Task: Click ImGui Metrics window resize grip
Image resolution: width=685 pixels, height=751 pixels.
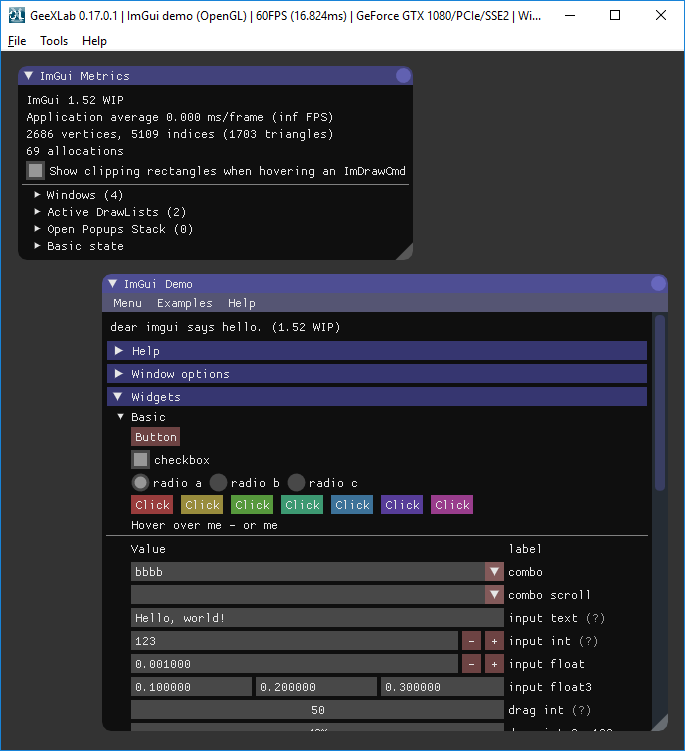Action: 405,252
